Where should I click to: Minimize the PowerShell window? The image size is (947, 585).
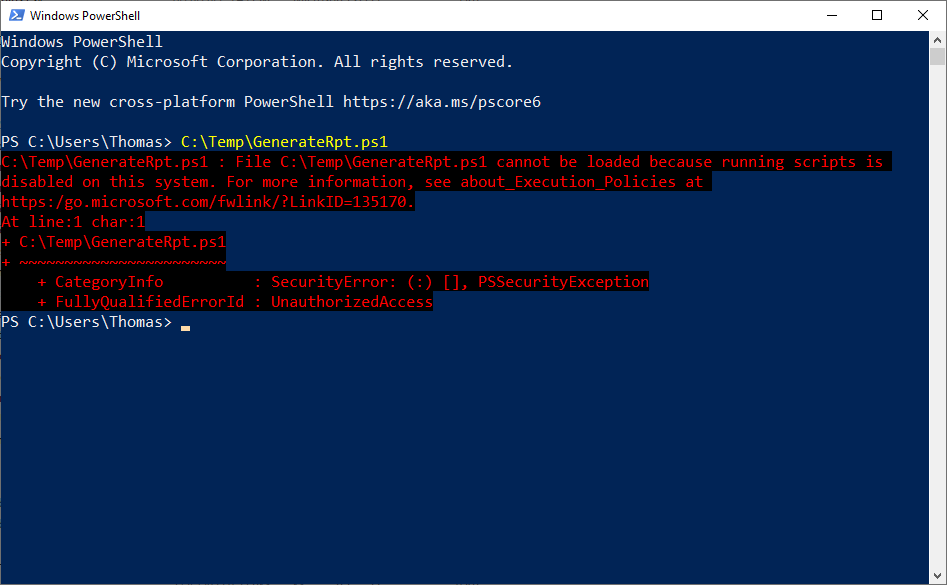coord(833,15)
